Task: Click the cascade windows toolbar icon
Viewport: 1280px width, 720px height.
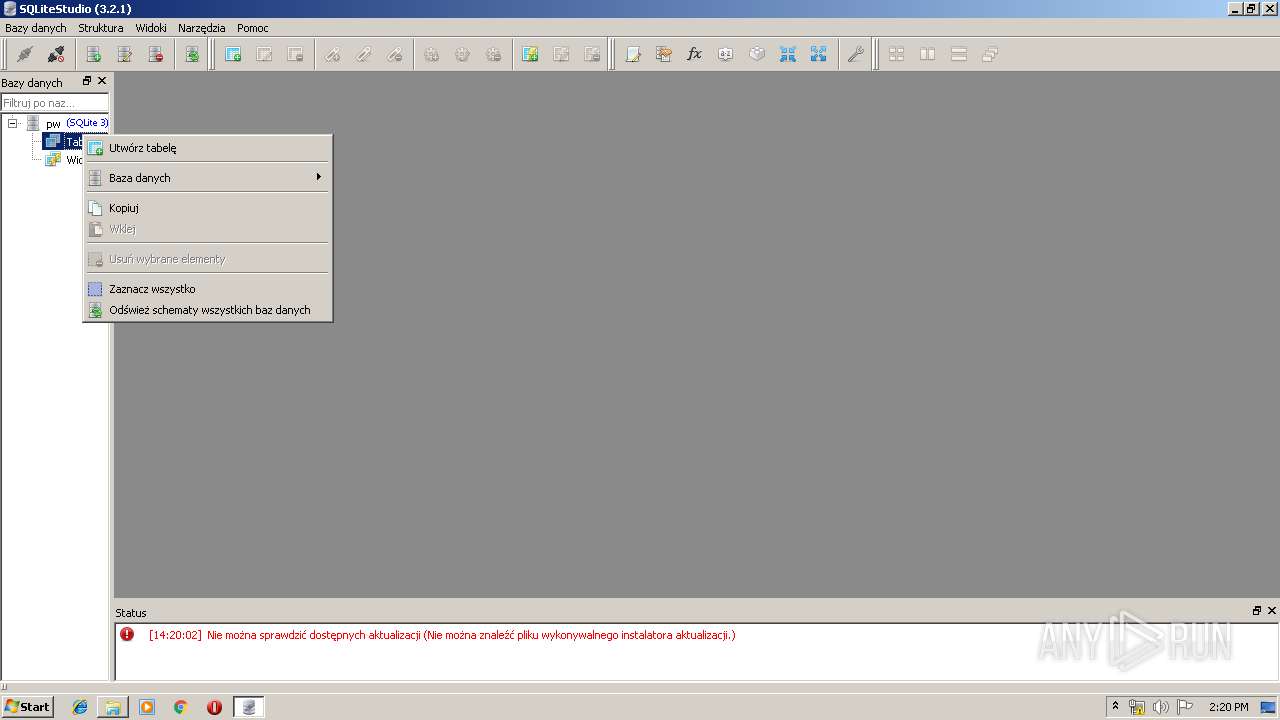Action: pos(990,55)
